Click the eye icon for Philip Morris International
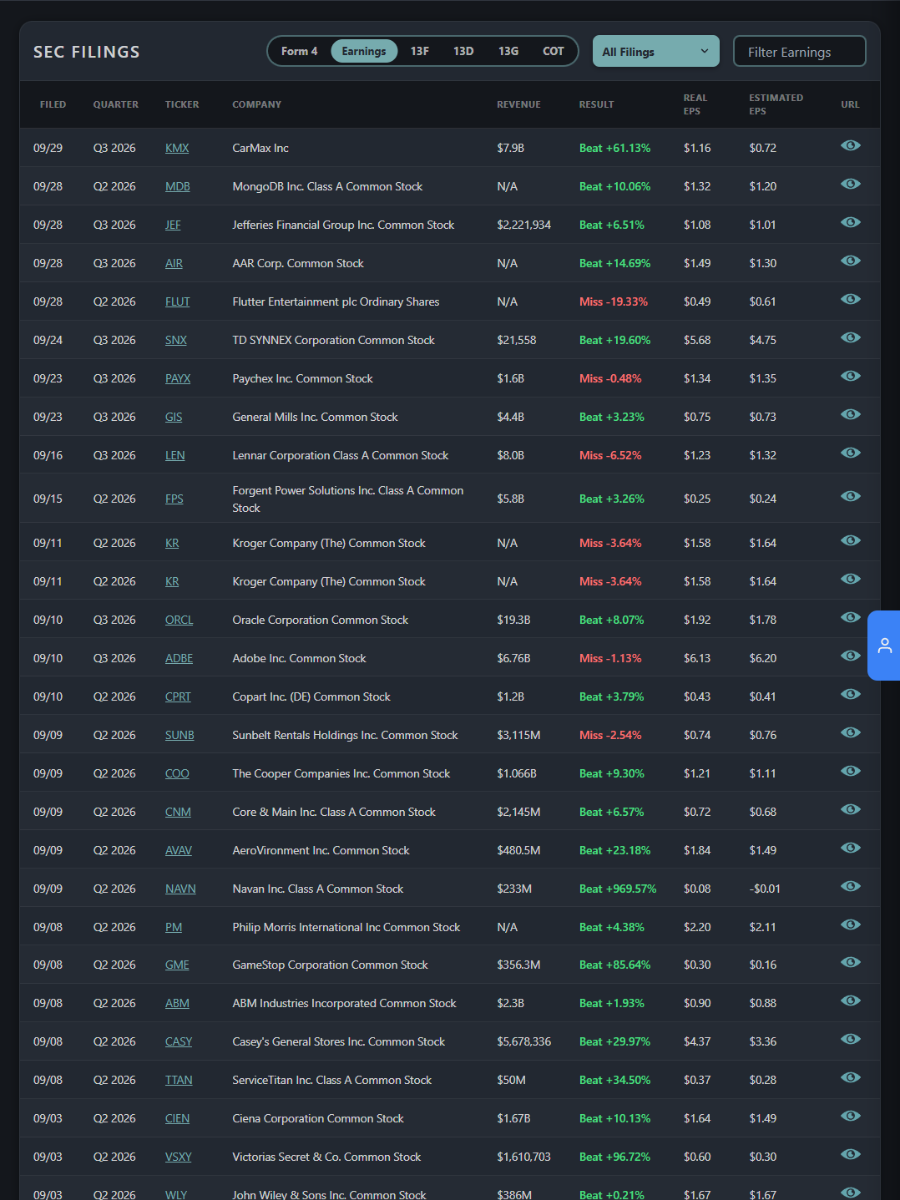This screenshot has height=1200, width=900. [850, 925]
